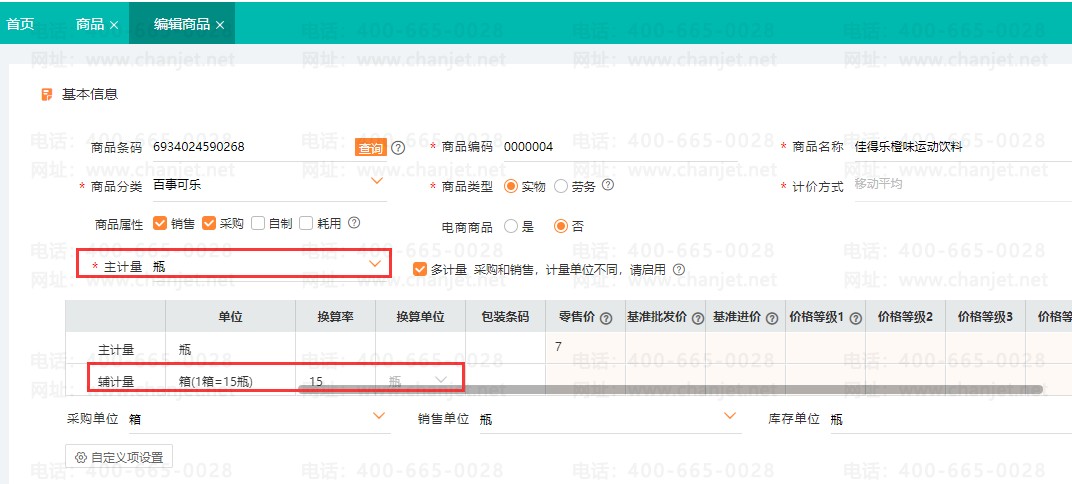Screen dimensions: 1072x484
Task: Click help icon next to 多计量 description
Action: (x=679, y=269)
